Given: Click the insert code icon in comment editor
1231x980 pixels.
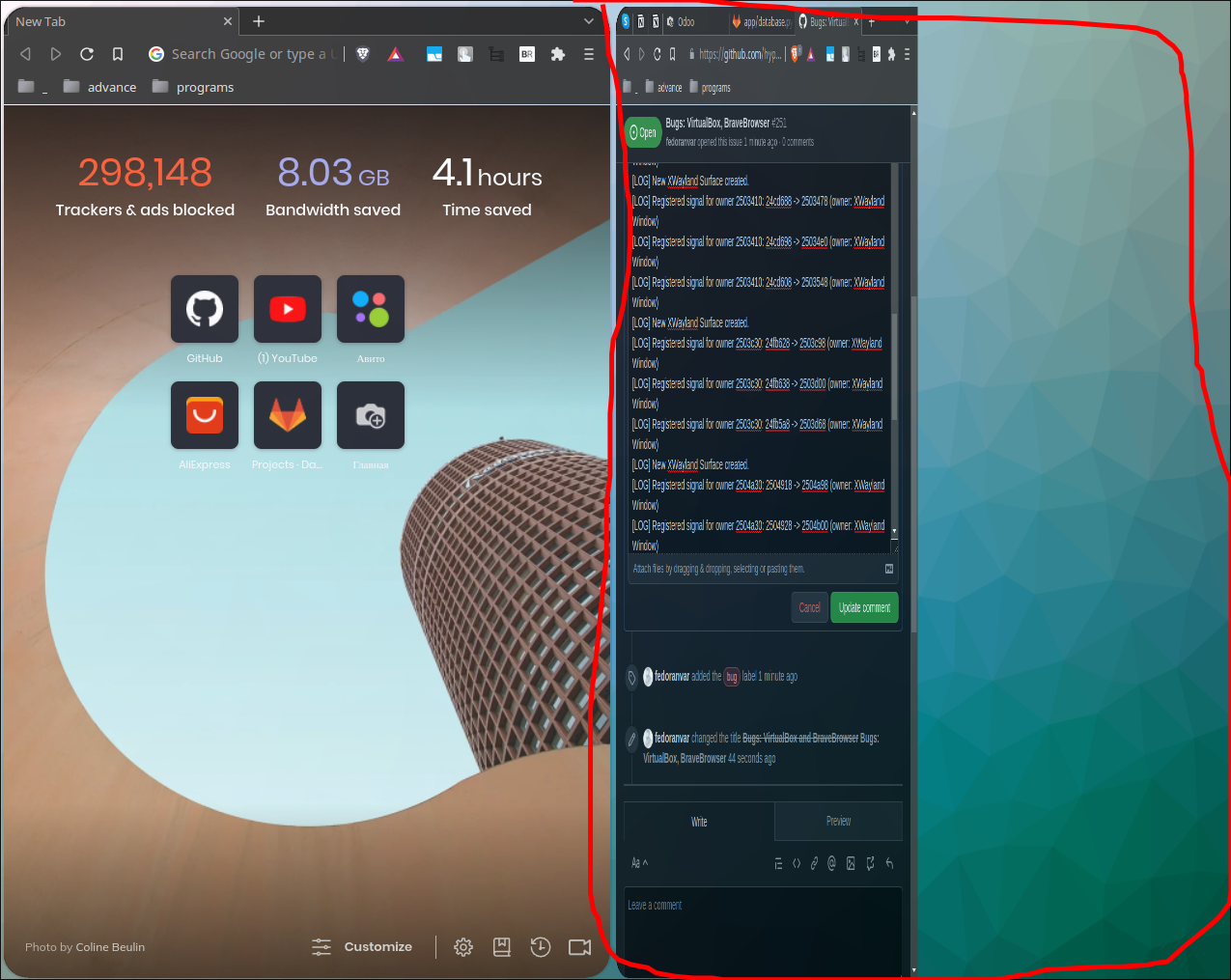Looking at the screenshot, I should click(x=795, y=862).
